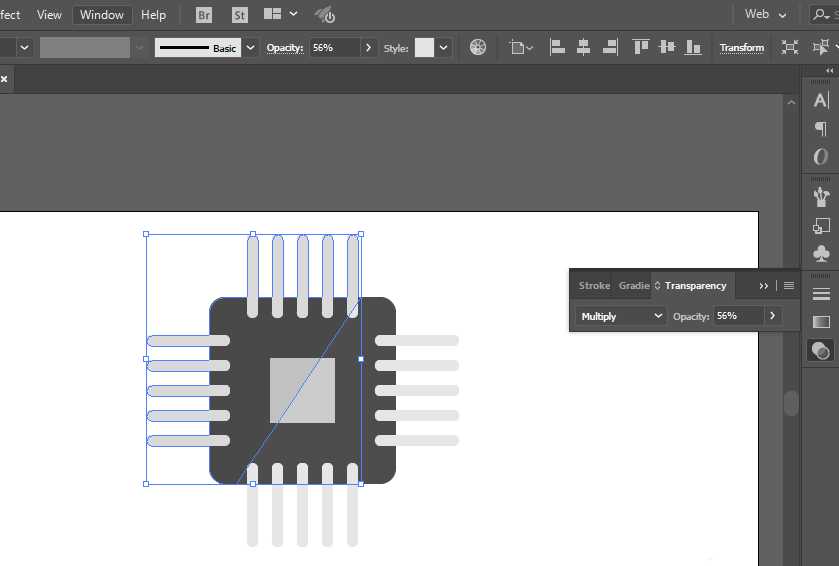Open Adobe Bridge with the Br icon
Viewport: 839px width, 566px height.
[x=204, y=15]
